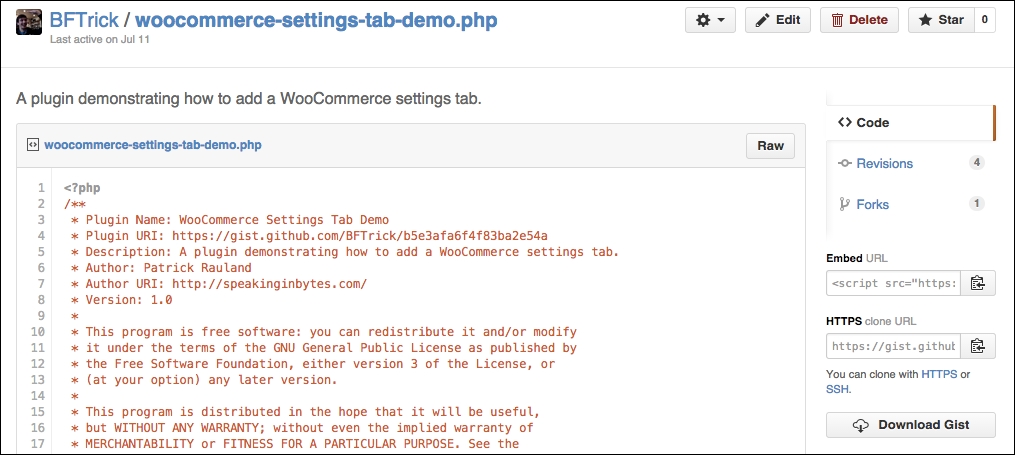The height and width of the screenshot is (455, 1015).
Task: Click the HTTPS clone URL field
Action: 893,346
